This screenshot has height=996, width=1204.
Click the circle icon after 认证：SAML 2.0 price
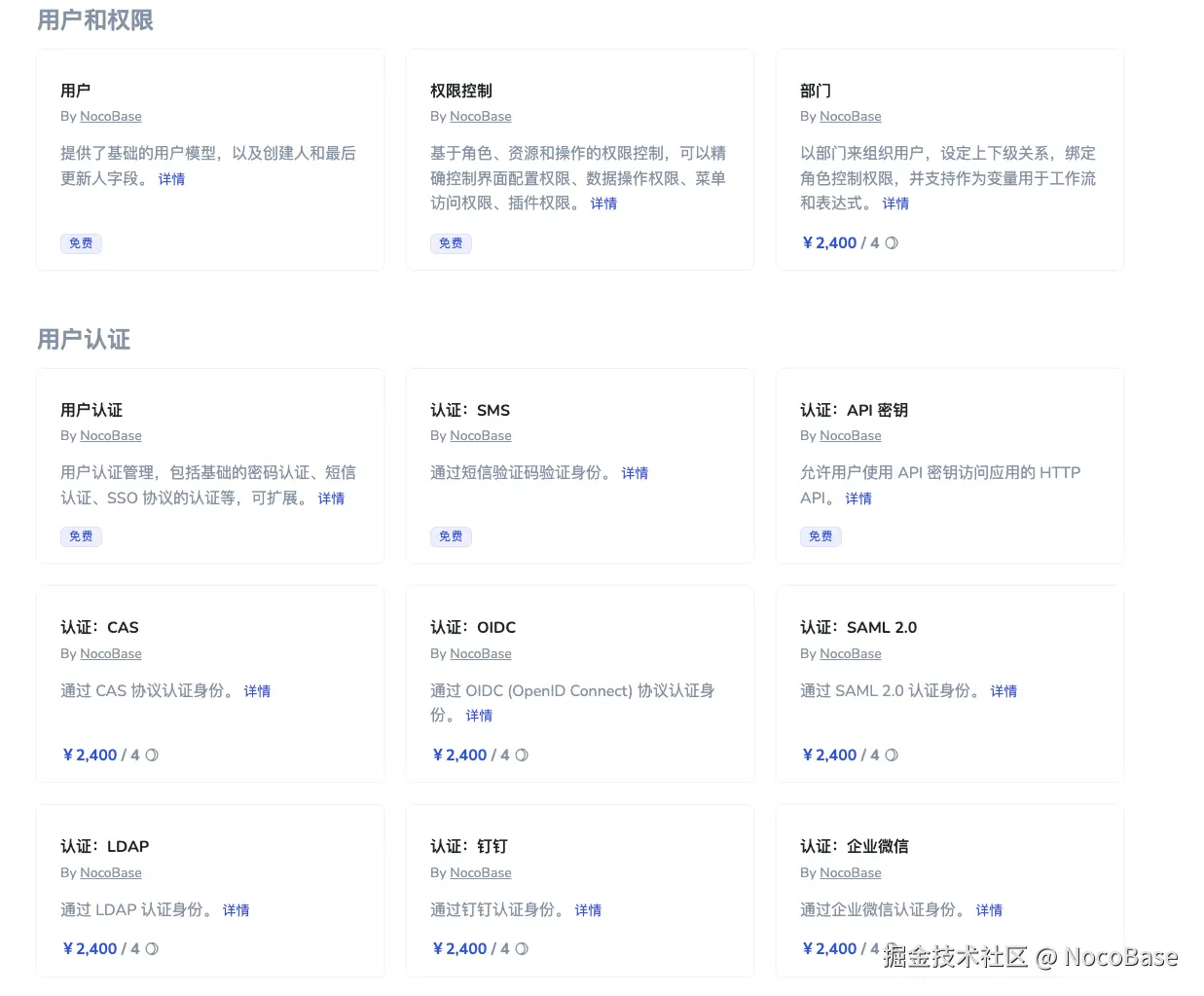(892, 755)
